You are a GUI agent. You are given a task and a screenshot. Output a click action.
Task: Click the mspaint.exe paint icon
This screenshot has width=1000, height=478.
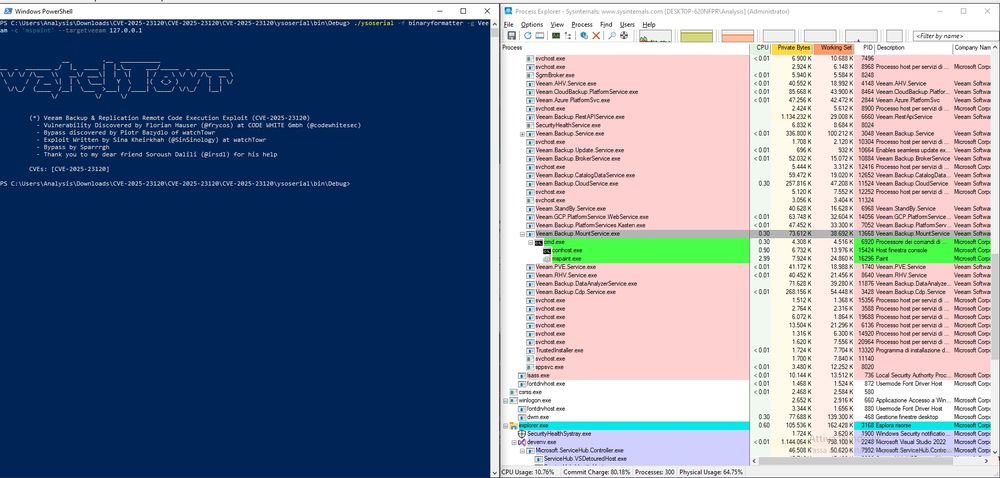547,259
